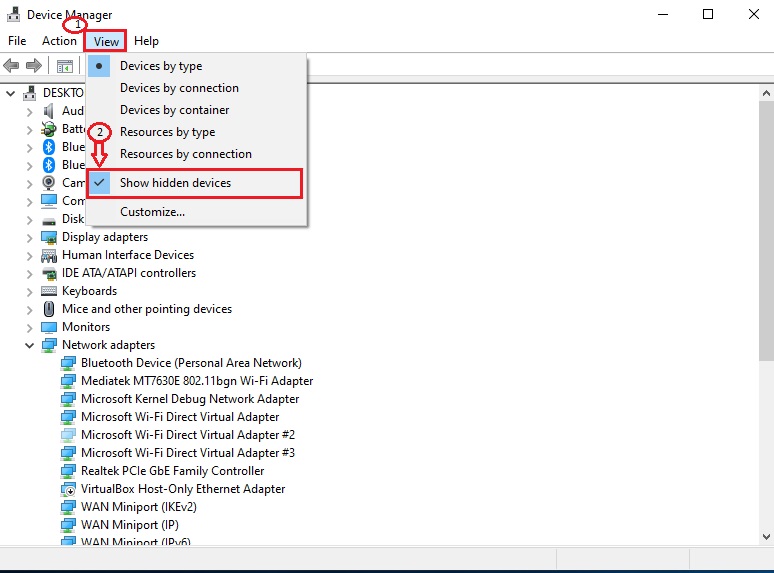Click the VirtualBox Host-Only Ethernet Adapter icon
The width and height of the screenshot is (774, 573).
tap(68, 489)
